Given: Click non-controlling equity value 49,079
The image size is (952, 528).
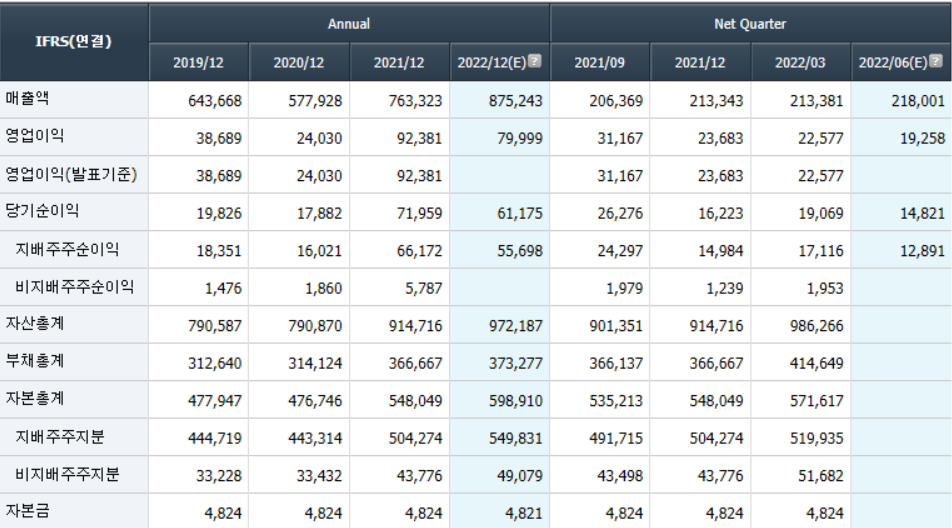Looking at the screenshot, I should 520,476.
